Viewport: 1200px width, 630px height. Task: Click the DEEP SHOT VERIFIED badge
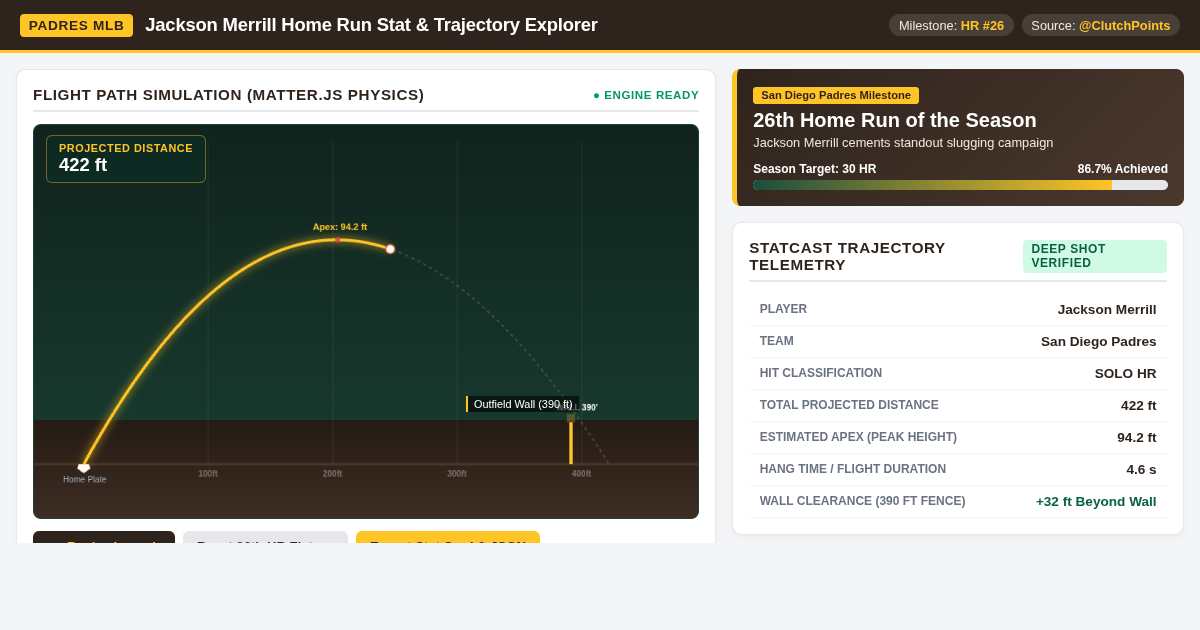pos(1095,256)
